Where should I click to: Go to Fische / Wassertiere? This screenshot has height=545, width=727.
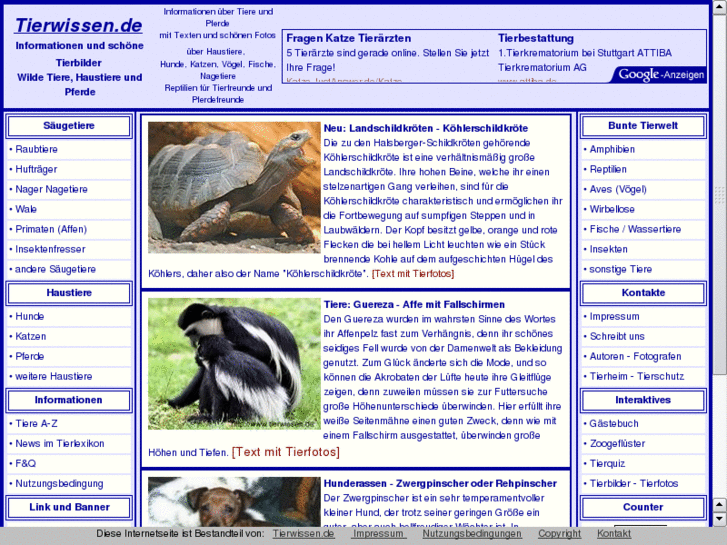(x=635, y=229)
